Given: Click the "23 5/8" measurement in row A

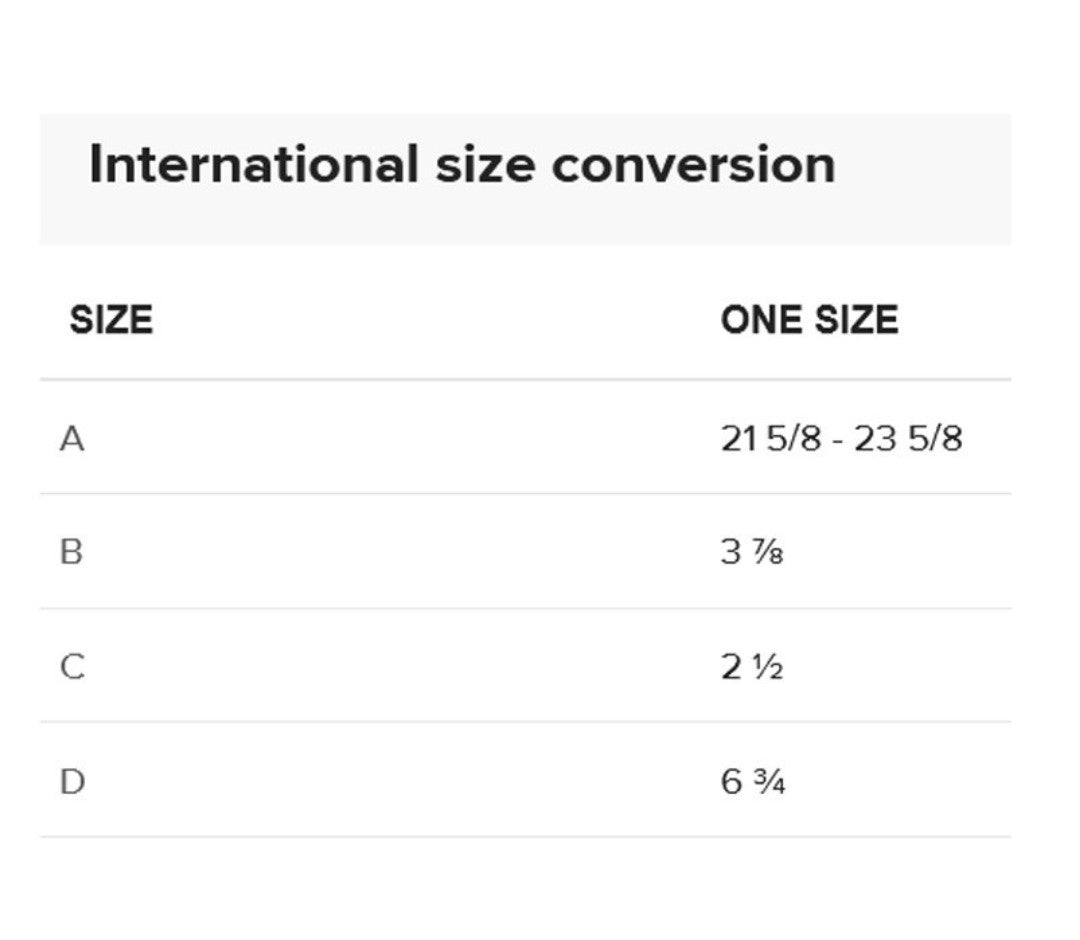Looking at the screenshot, I should pyautogui.click(x=908, y=439).
